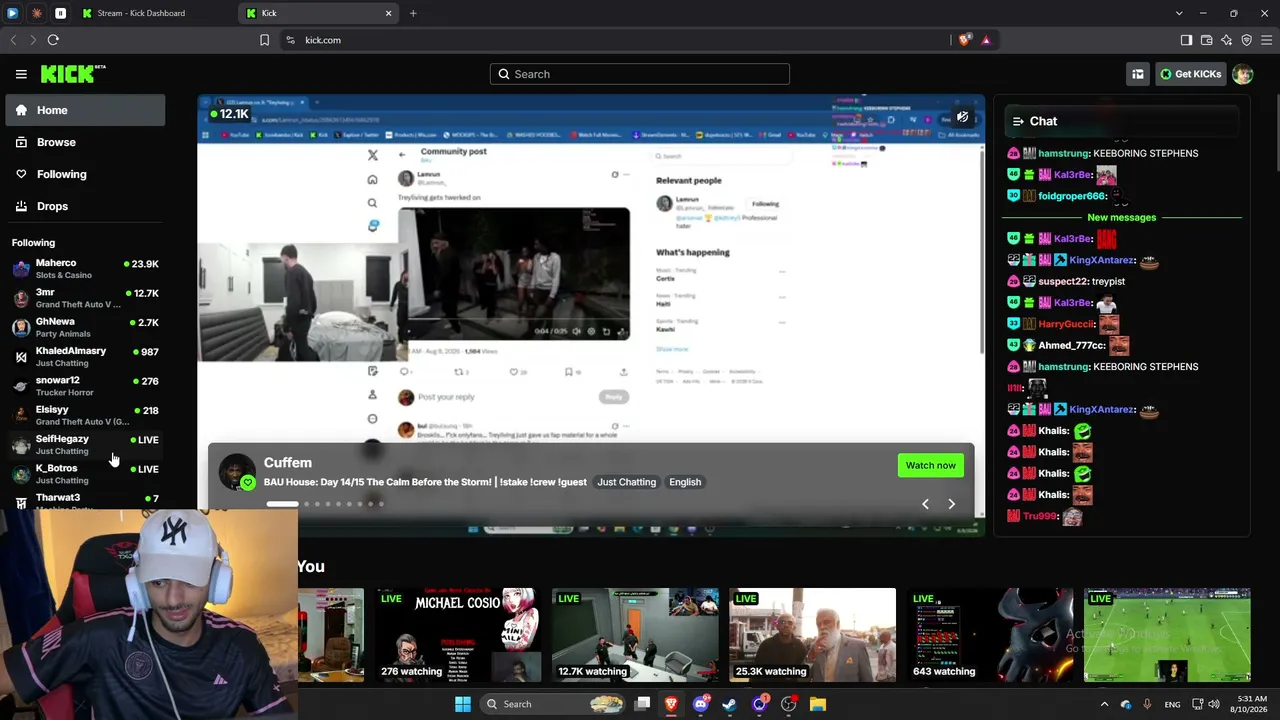1280x720 pixels.
Task: Open the Cuffem channel name
Action: (288, 462)
